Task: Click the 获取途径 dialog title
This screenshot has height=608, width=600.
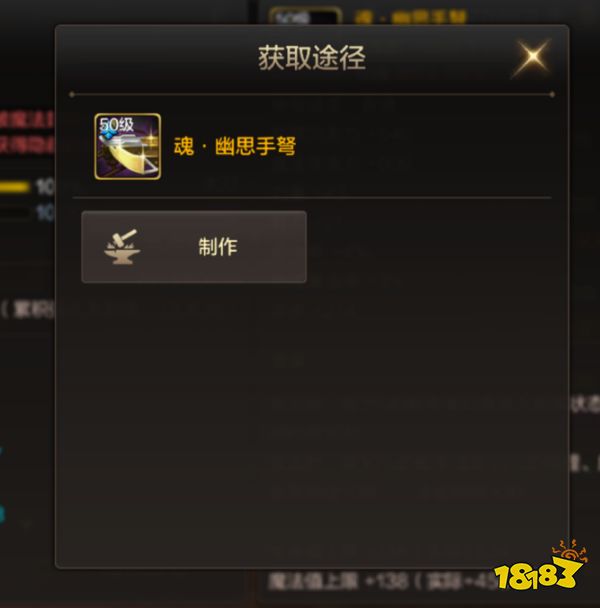Action: click(312, 58)
